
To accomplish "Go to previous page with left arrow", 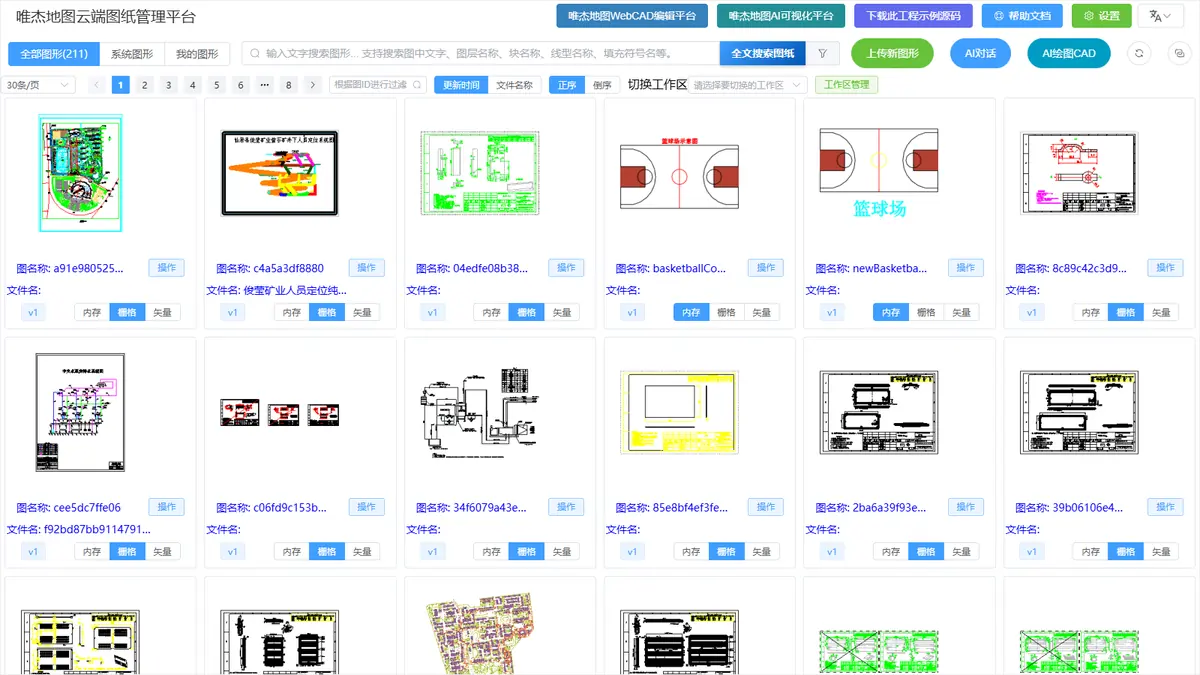I will point(97,85).
